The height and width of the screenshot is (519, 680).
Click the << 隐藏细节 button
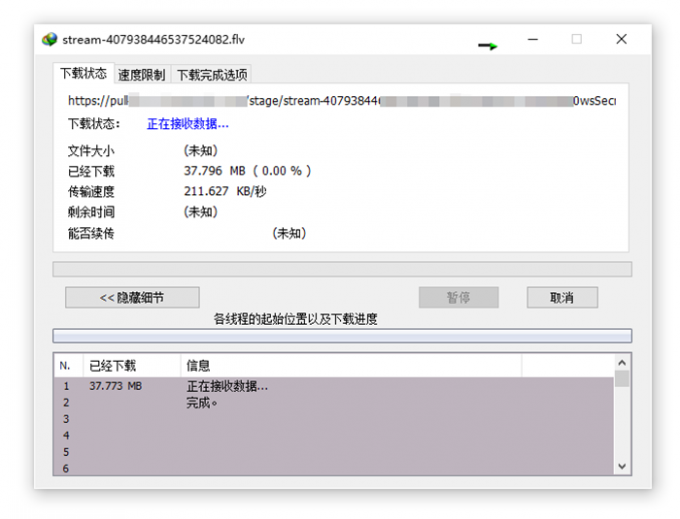[x=132, y=297]
